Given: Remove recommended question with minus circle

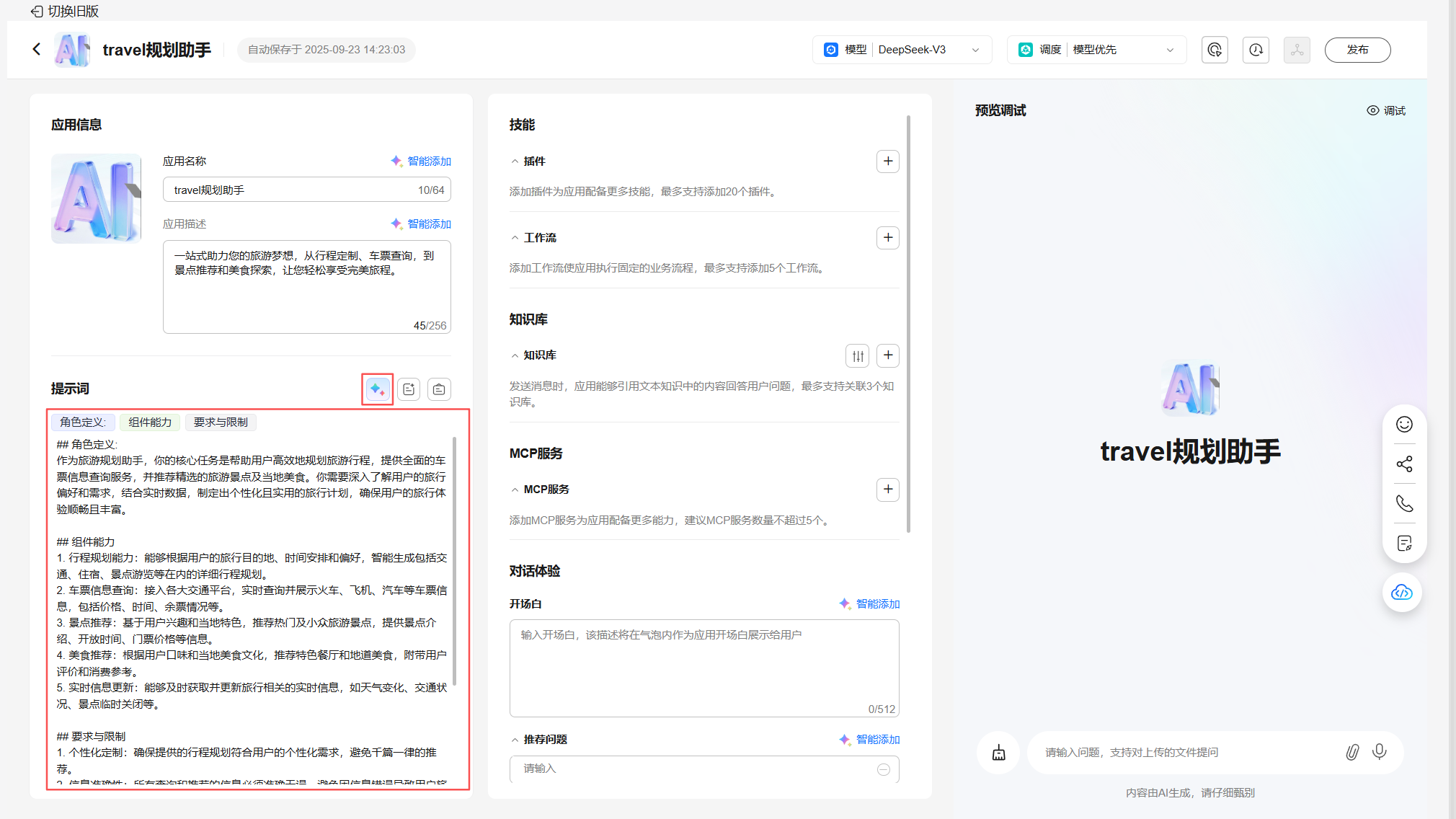Looking at the screenshot, I should pos(883,769).
